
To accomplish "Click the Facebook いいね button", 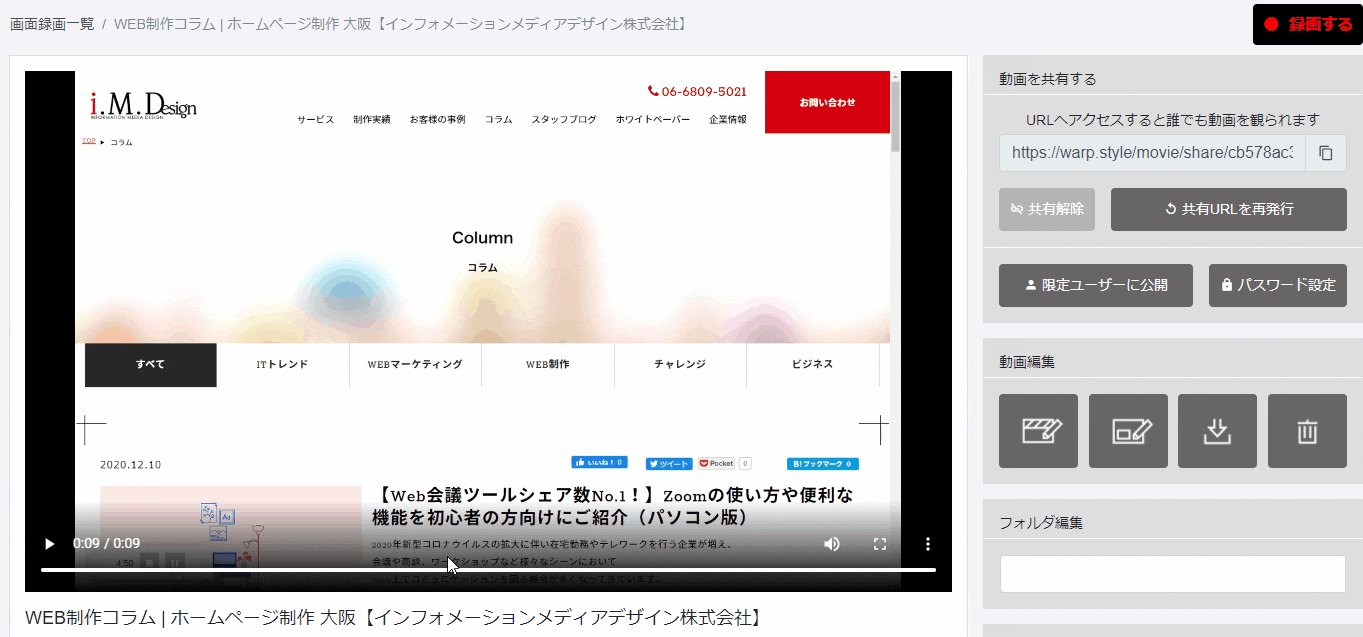I will tap(599, 463).
